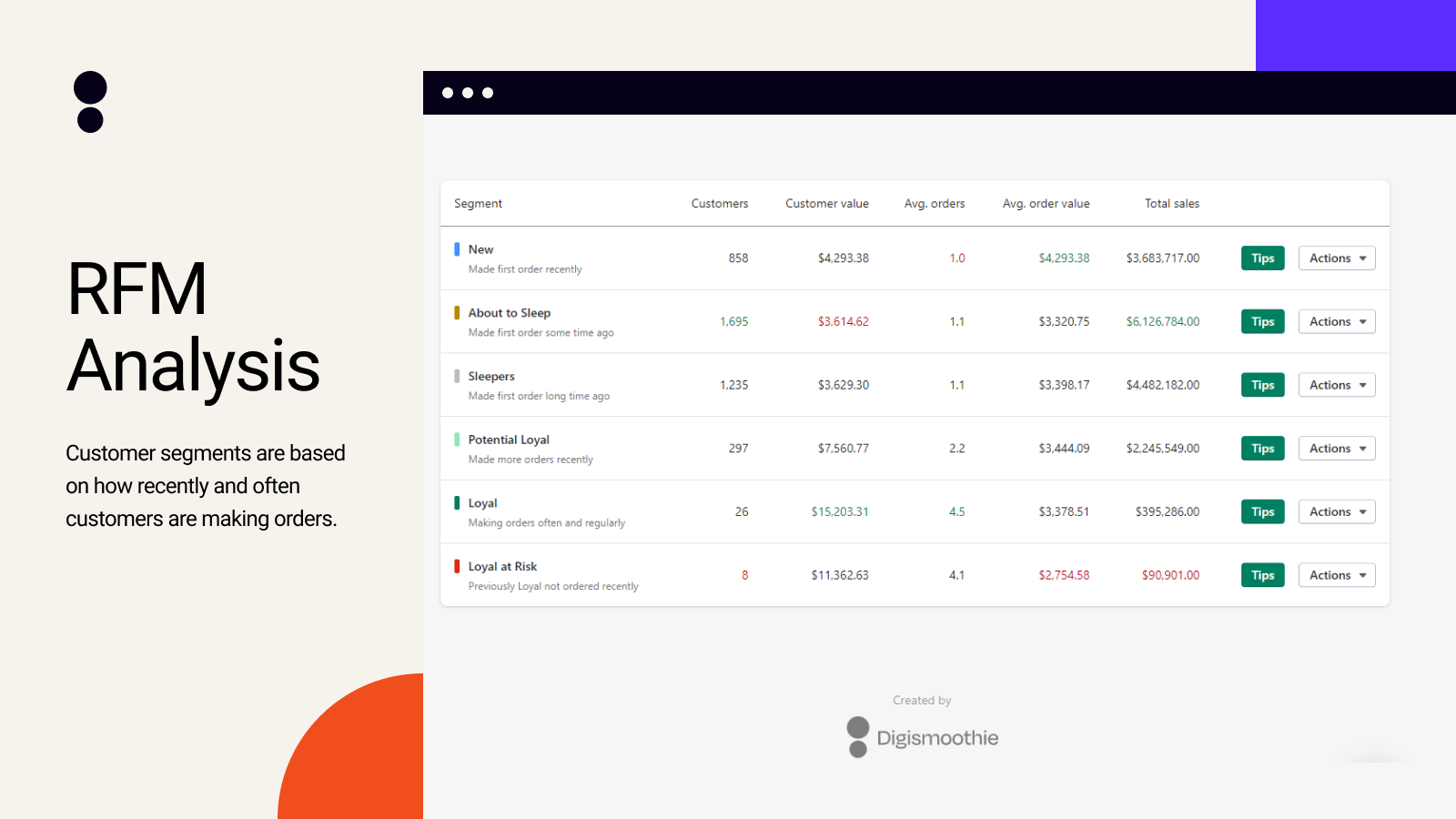Viewport: 1456px width, 819px height.
Task: Click the Sleepers segment name
Action: (x=491, y=377)
